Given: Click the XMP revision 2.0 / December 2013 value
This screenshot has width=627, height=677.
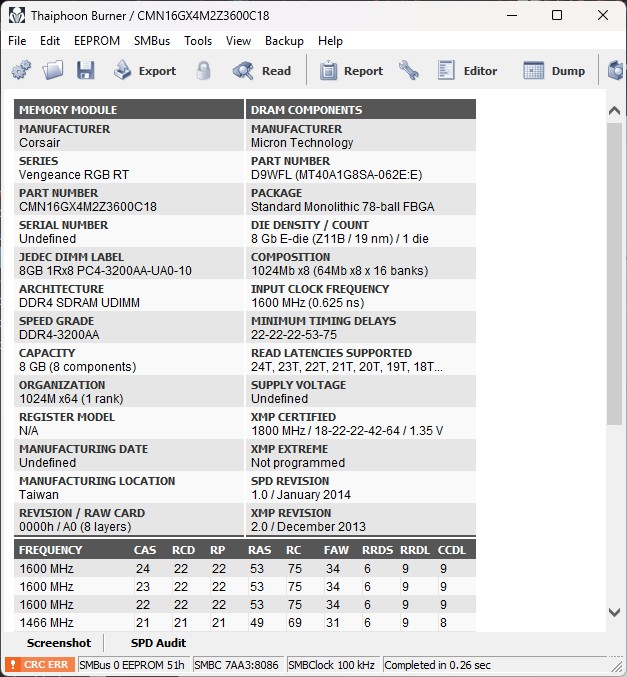Looking at the screenshot, I should 308,527.
